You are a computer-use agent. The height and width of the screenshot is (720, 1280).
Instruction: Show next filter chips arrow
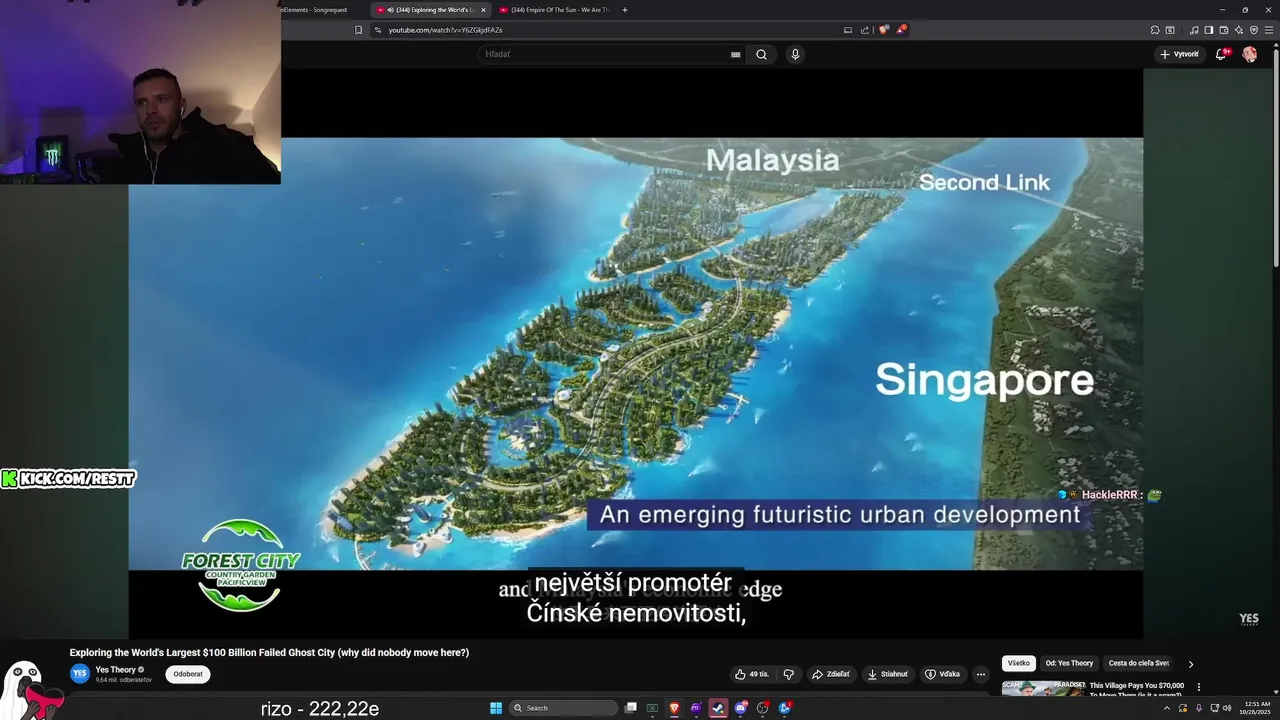click(x=1190, y=663)
